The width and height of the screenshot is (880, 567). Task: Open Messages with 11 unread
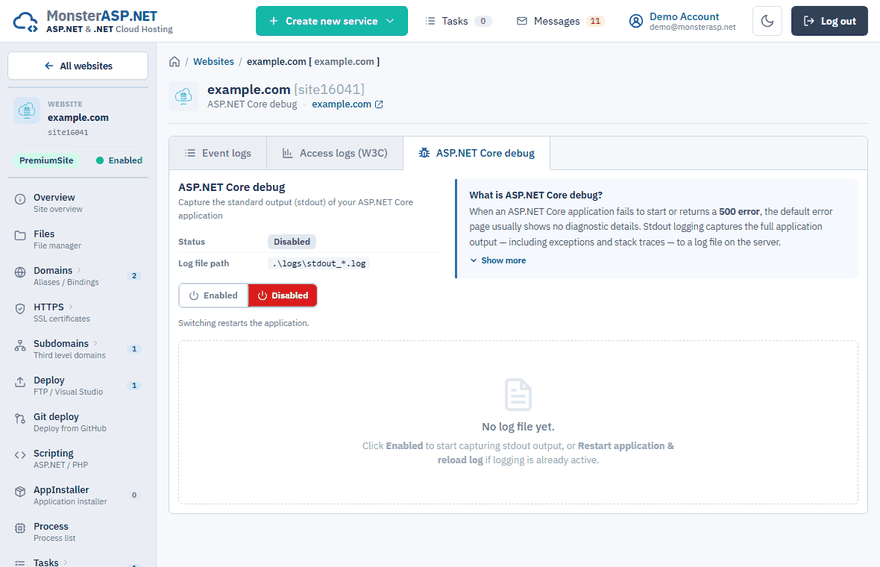560,21
